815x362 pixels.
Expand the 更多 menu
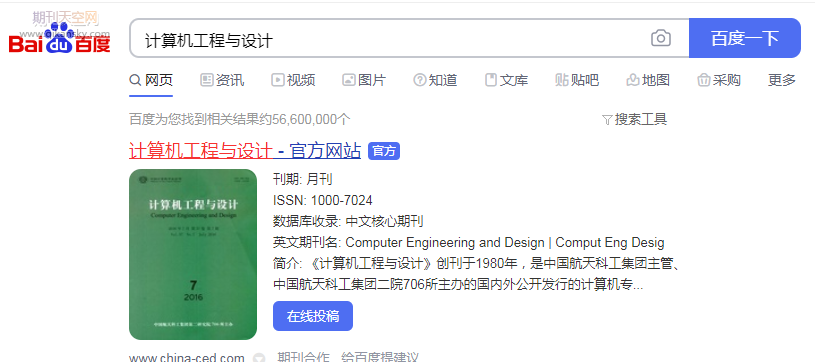coord(782,80)
